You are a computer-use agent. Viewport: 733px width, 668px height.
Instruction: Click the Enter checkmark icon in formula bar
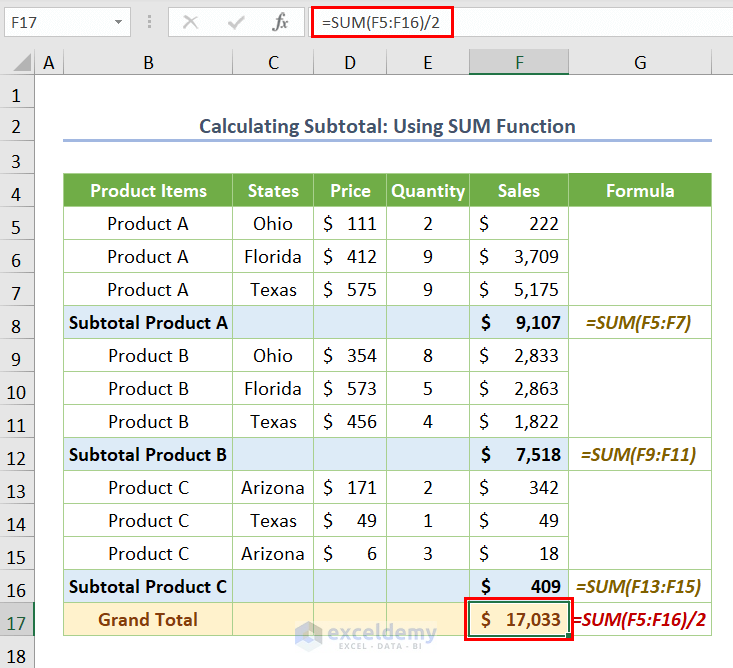point(236,22)
